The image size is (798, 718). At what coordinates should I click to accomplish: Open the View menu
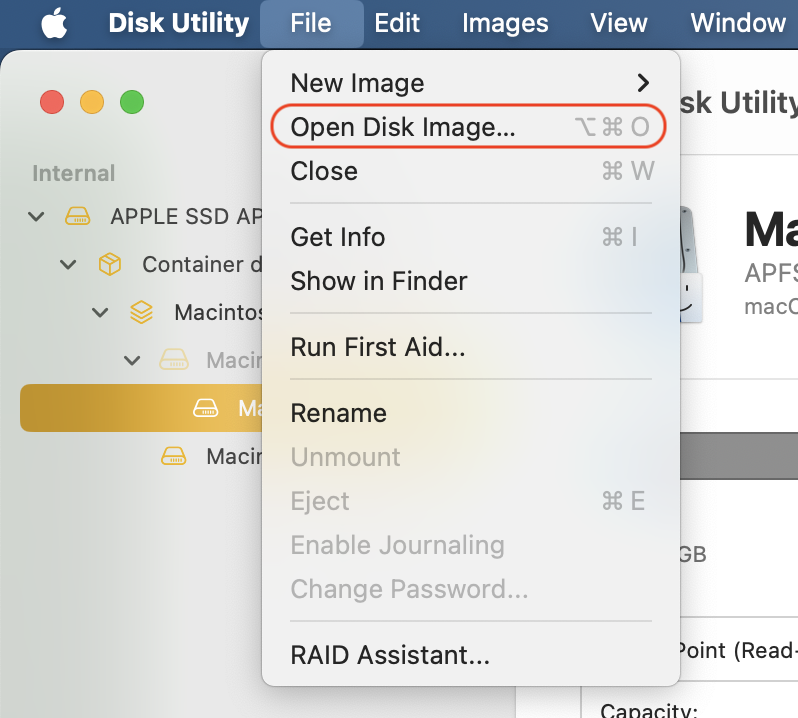[618, 23]
